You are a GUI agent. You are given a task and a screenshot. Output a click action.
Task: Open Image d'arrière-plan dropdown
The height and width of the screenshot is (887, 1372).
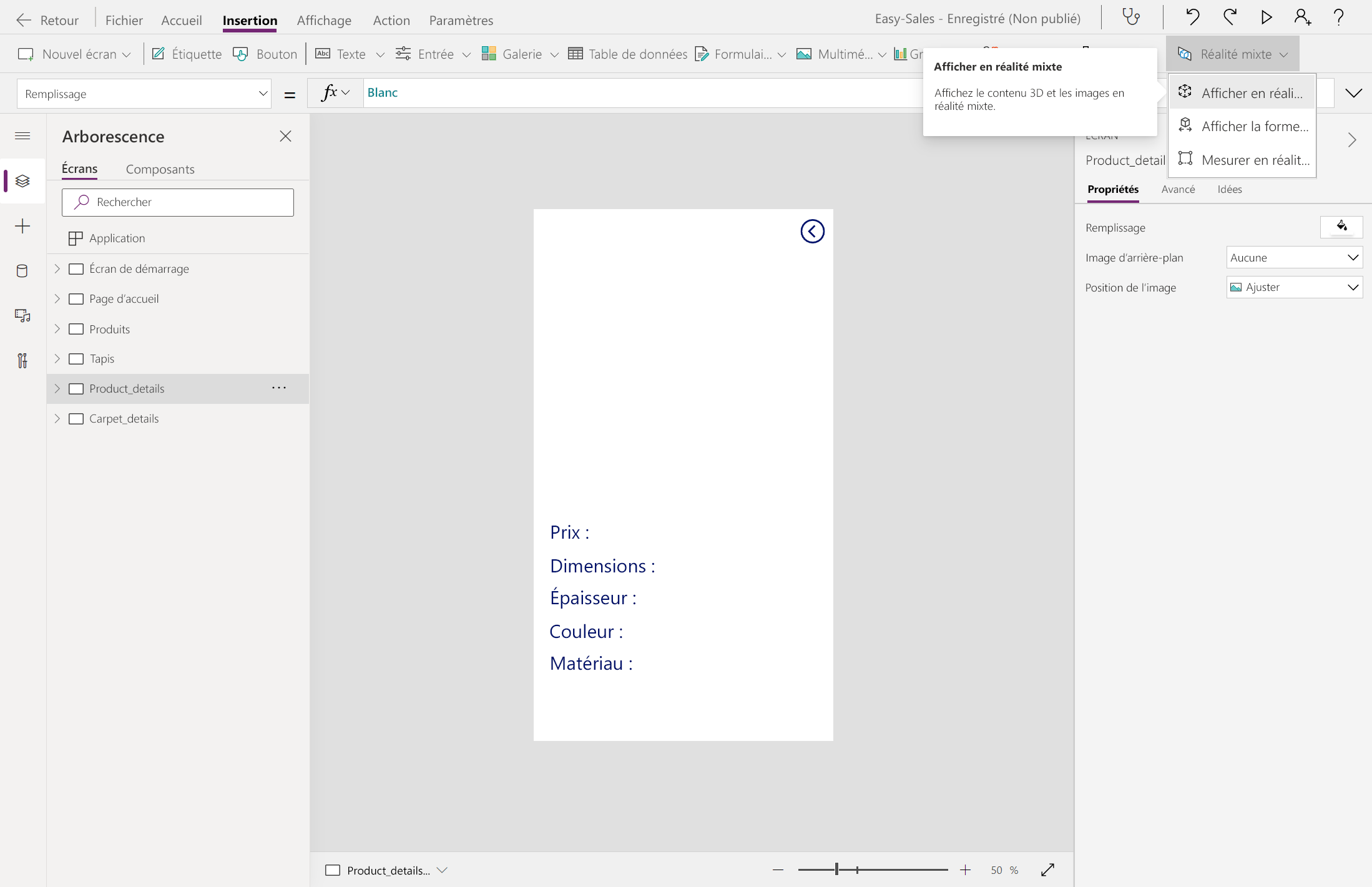1294,258
